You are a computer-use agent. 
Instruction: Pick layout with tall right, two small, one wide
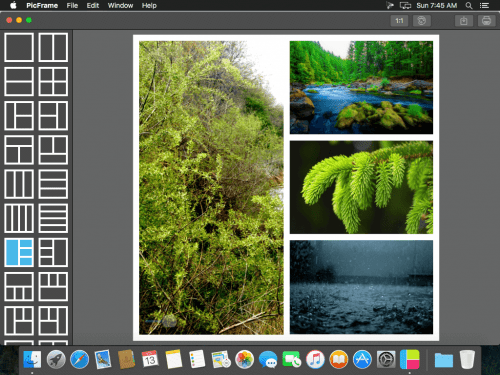pyautogui.click(x=53, y=321)
